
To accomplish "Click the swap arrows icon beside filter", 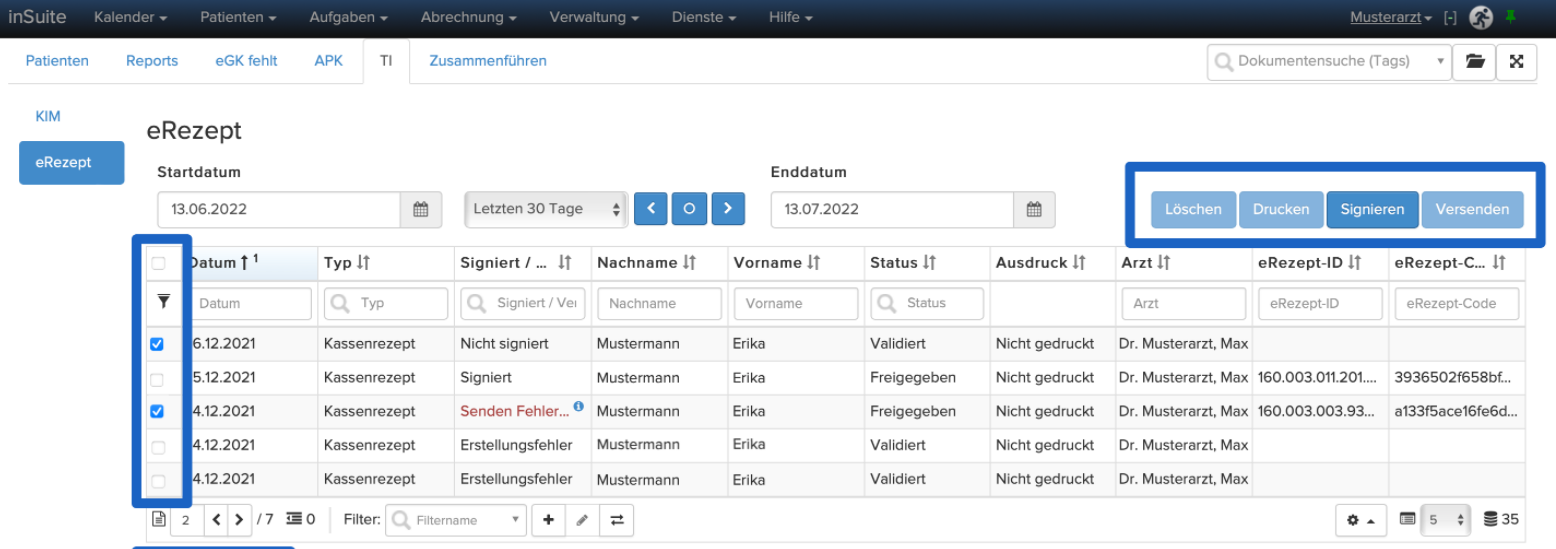I will [616, 519].
